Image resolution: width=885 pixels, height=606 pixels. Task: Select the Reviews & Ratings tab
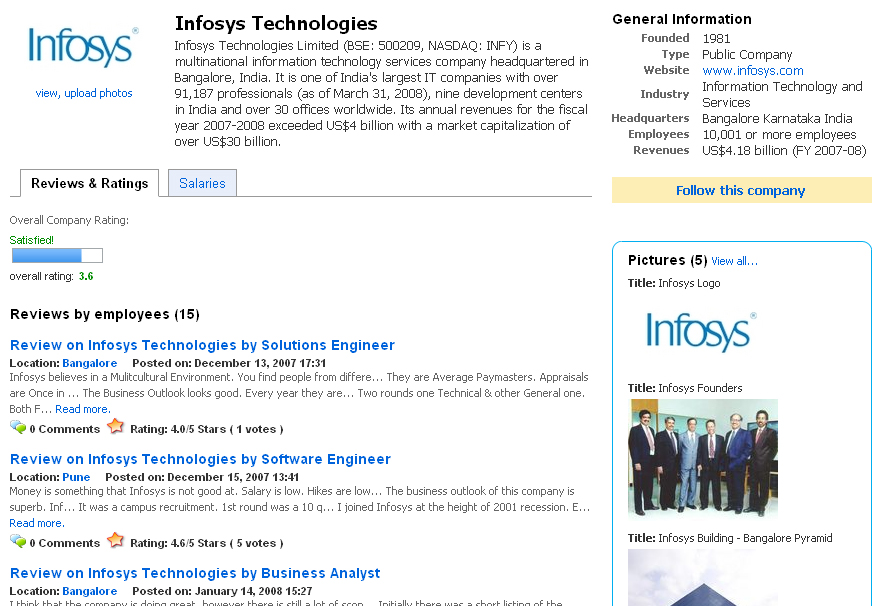(x=89, y=183)
